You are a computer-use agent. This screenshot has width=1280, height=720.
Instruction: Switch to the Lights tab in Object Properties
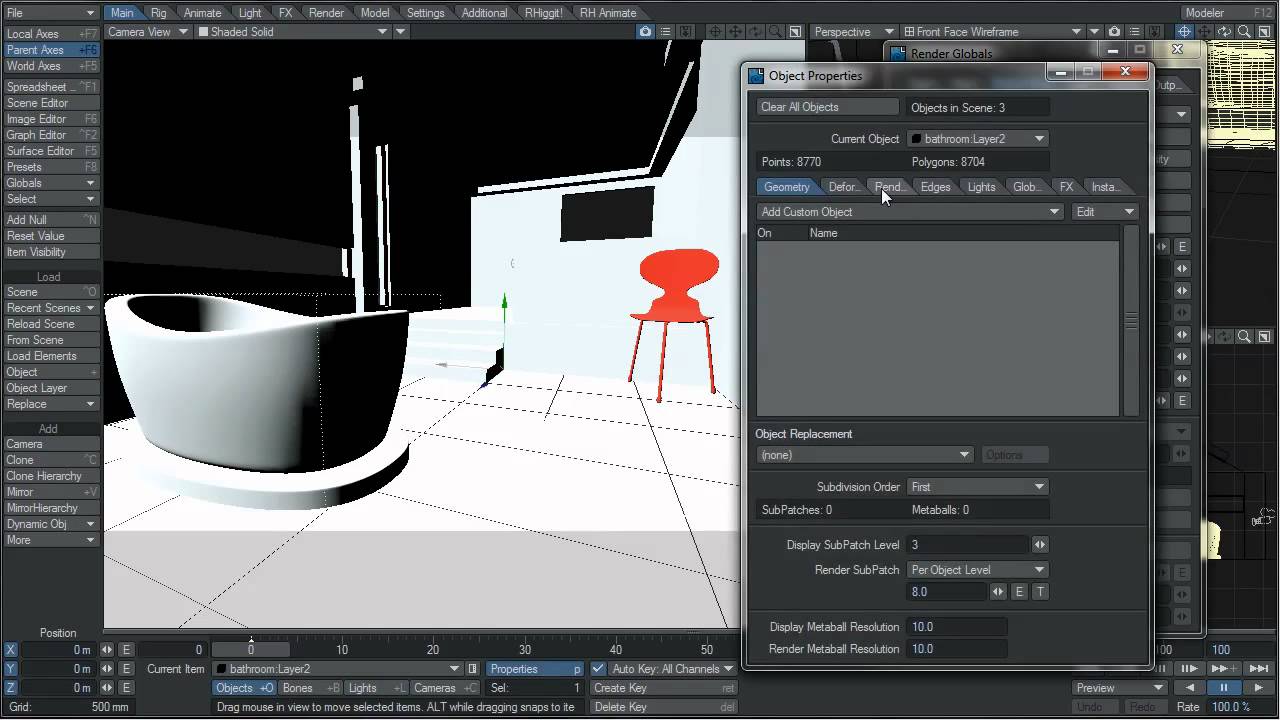point(981,187)
